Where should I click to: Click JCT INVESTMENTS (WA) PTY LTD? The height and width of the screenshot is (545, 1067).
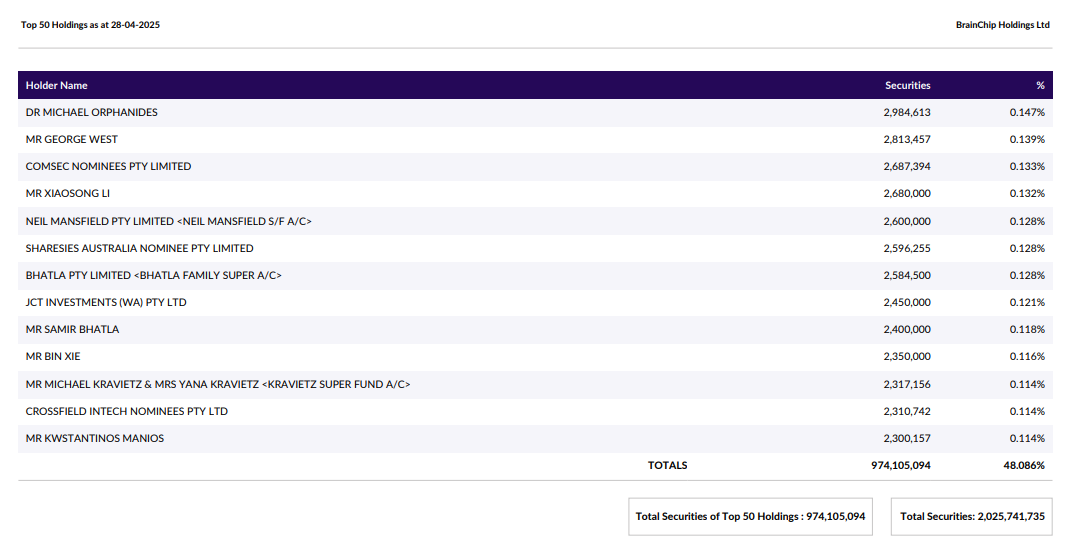106,302
